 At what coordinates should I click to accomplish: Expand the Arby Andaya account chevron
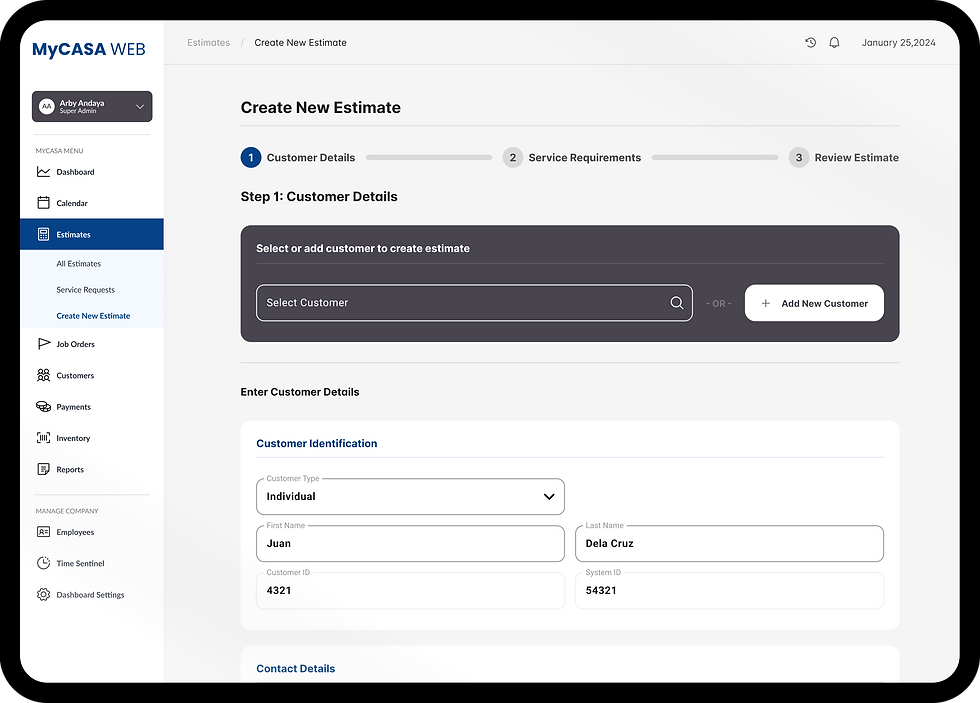[x=140, y=106]
